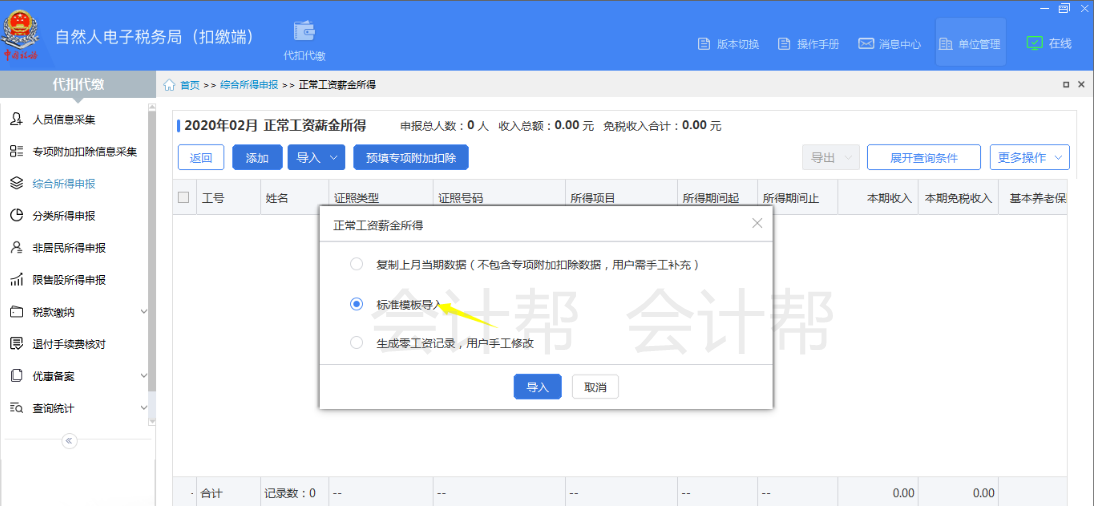This screenshot has height=506, width=1094.
Task: Select 复制上月当期数据 radio option
Action: point(357,265)
